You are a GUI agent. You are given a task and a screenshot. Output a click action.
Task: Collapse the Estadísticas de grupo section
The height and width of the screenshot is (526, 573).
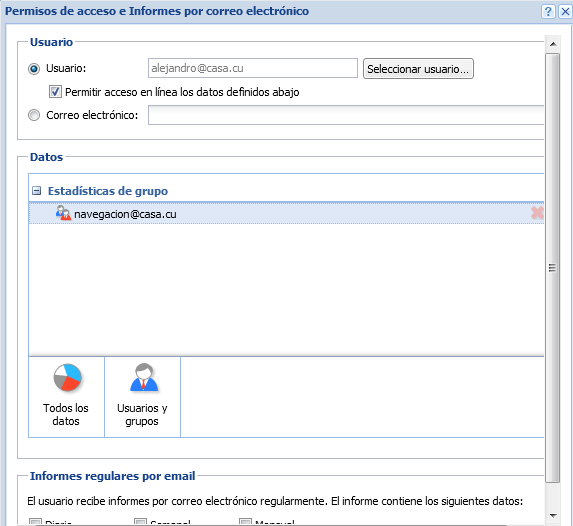36,191
